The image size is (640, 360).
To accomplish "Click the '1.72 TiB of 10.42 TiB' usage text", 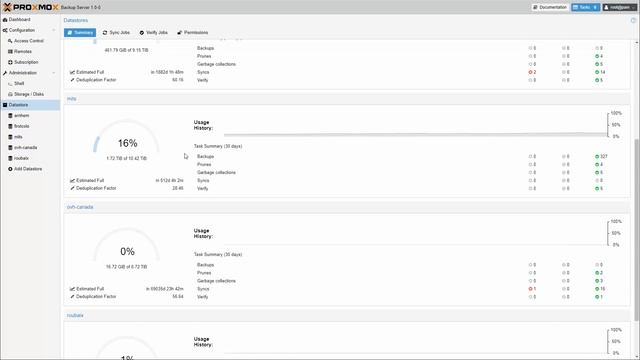I will coord(127,158).
